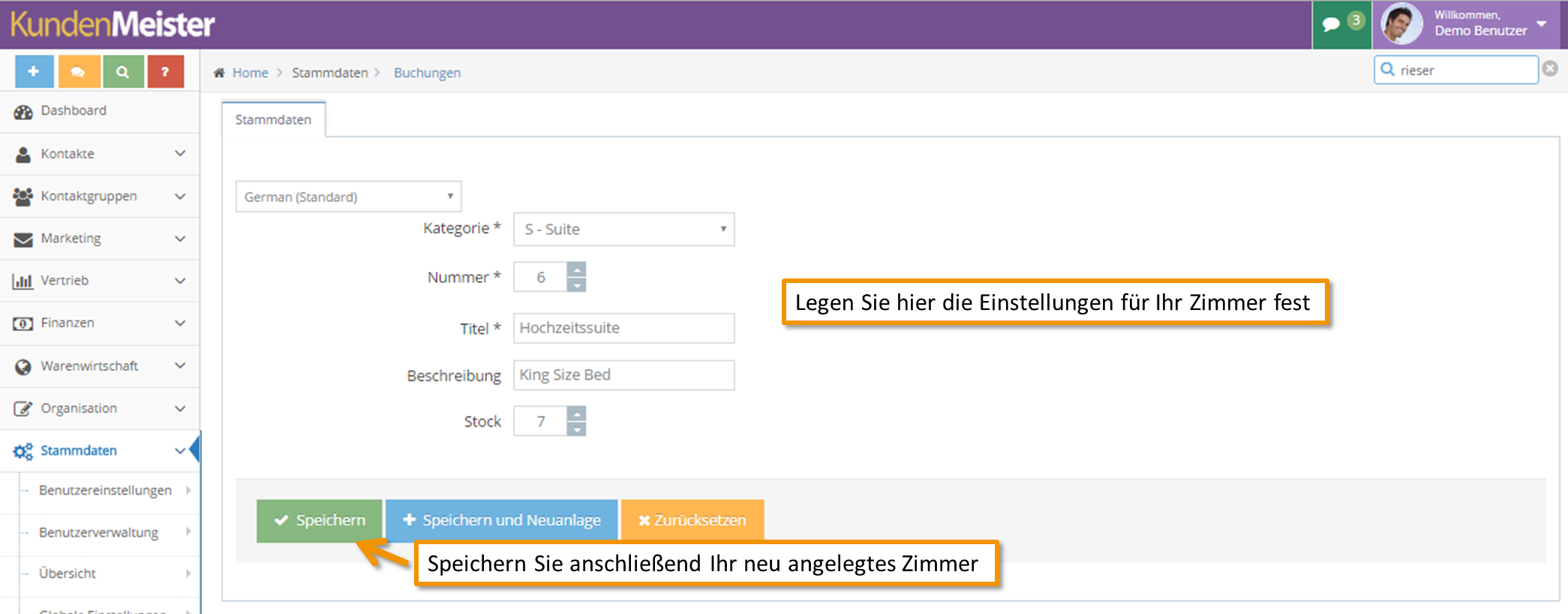1568x614 pixels.
Task: Open the Dashboard menu item
Action: (74, 111)
